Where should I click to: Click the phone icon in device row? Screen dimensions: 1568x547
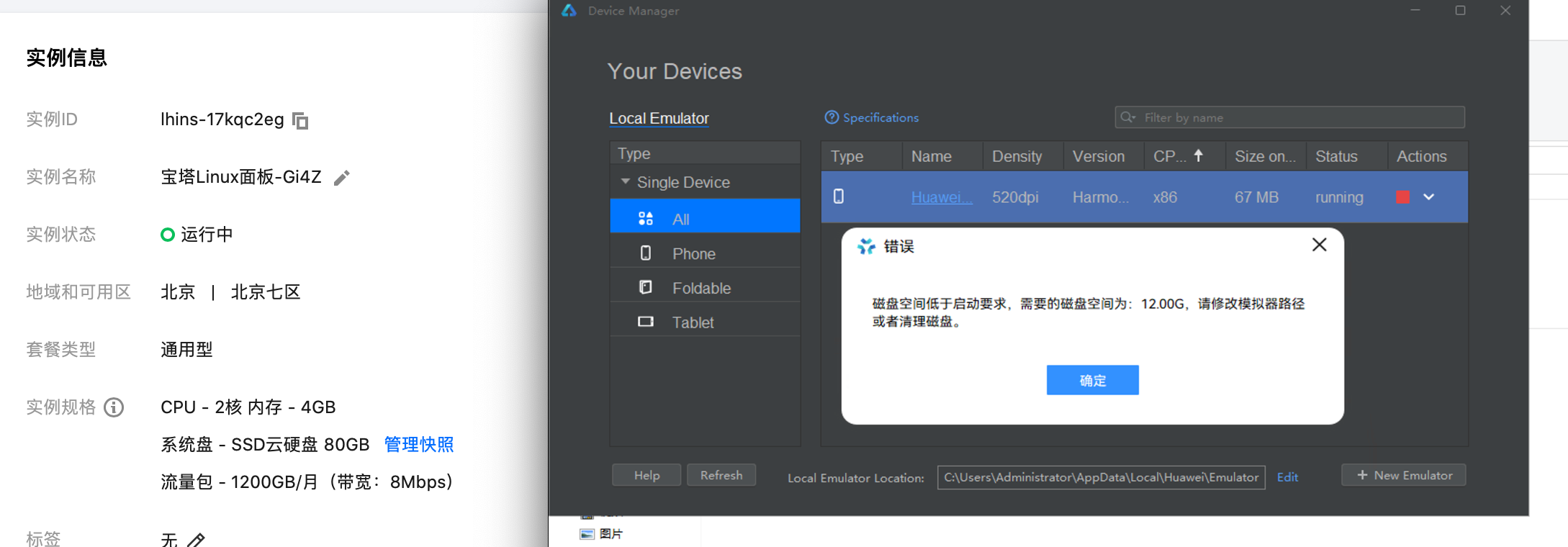(x=839, y=196)
